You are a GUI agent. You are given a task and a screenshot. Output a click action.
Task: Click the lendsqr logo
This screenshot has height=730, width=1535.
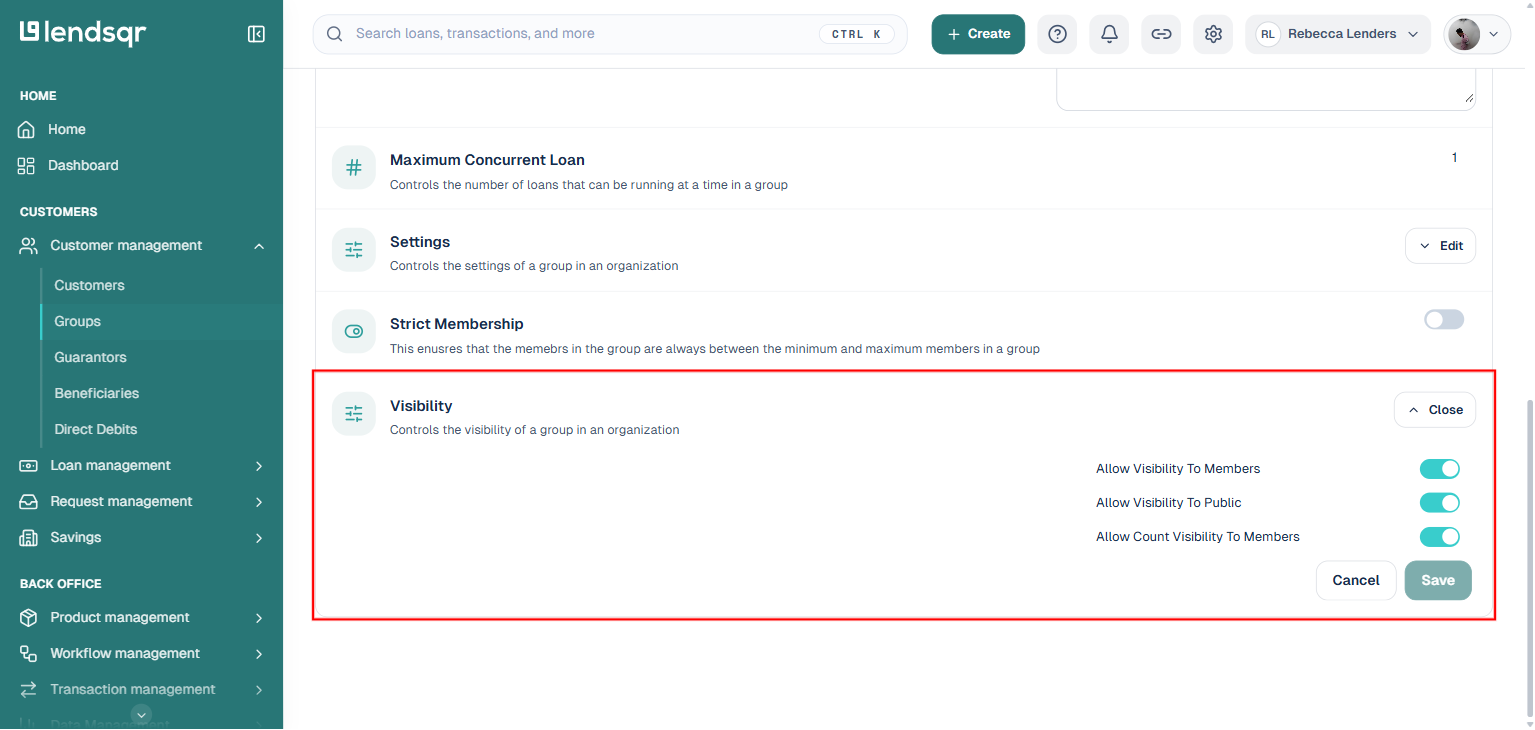[83, 33]
